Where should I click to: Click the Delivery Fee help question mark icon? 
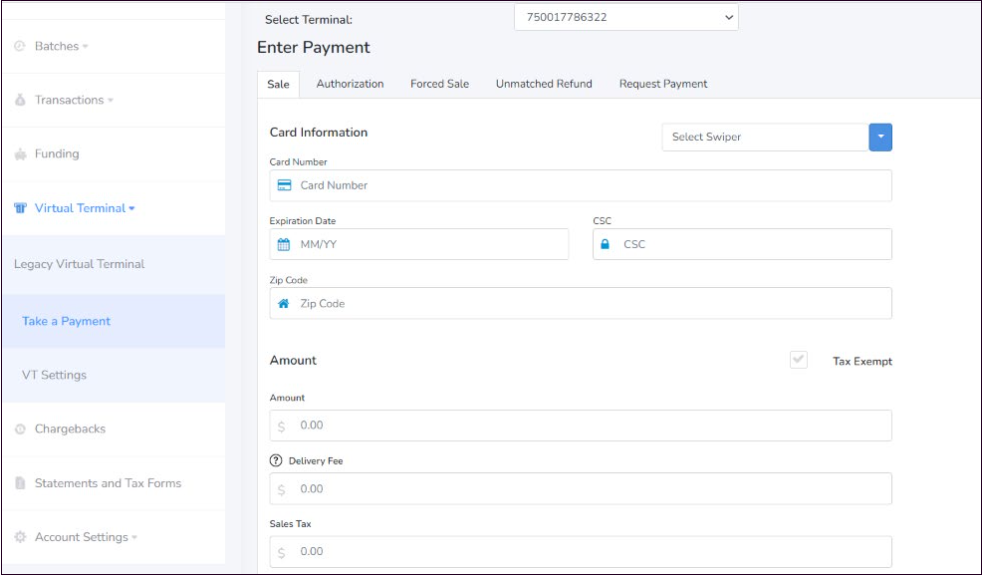276,460
